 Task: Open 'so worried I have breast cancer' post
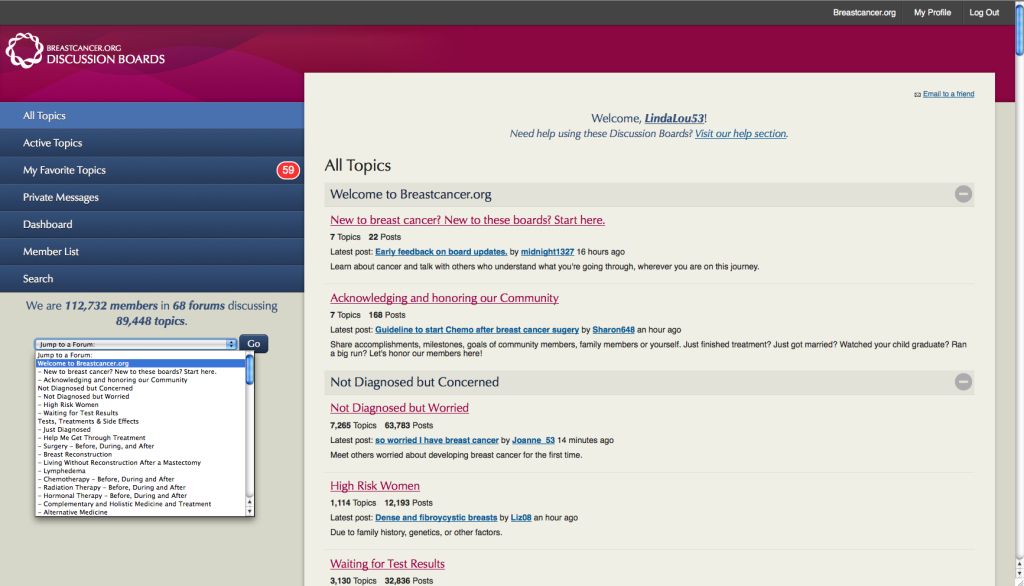pos(436,440)
